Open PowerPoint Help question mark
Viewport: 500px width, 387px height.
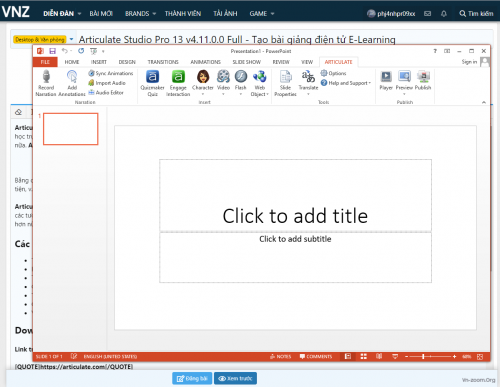[435, 51]
